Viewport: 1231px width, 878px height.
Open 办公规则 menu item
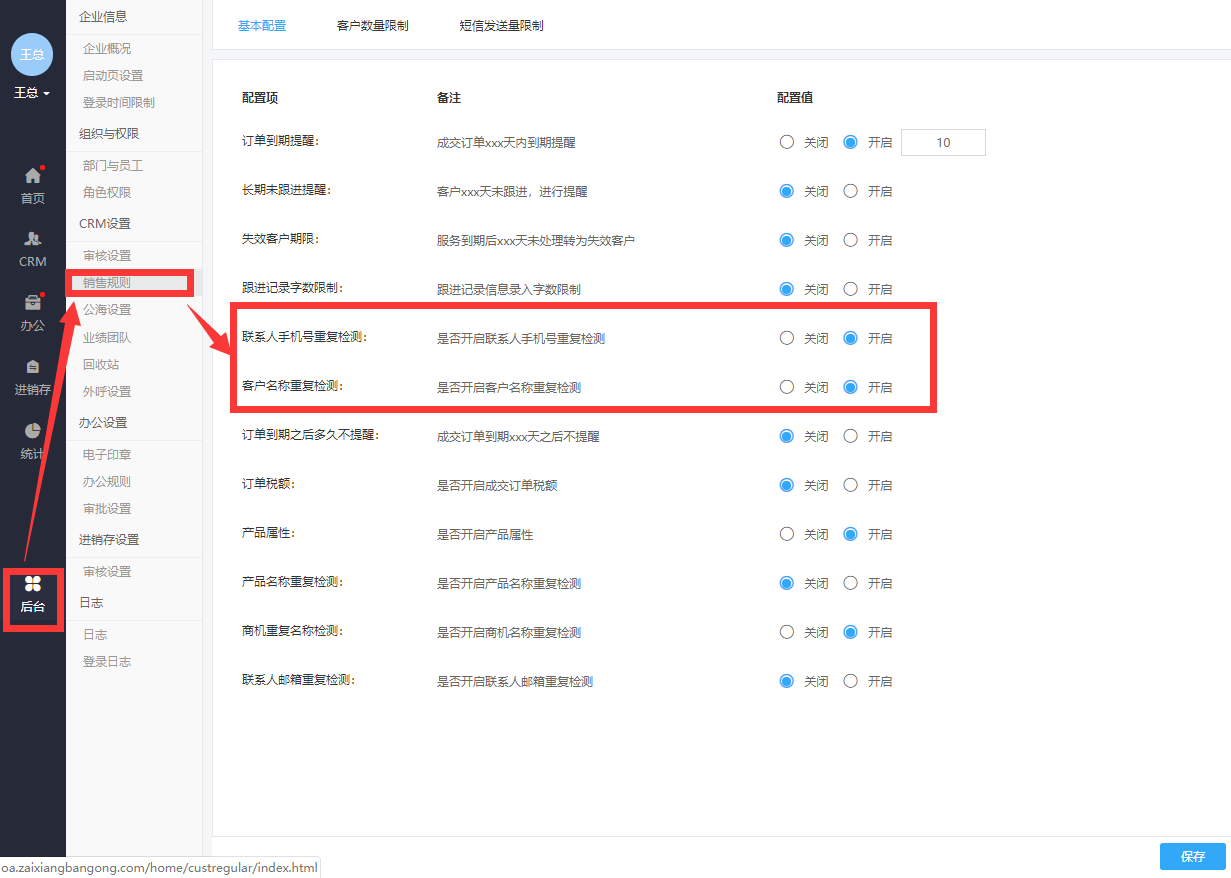107,481
